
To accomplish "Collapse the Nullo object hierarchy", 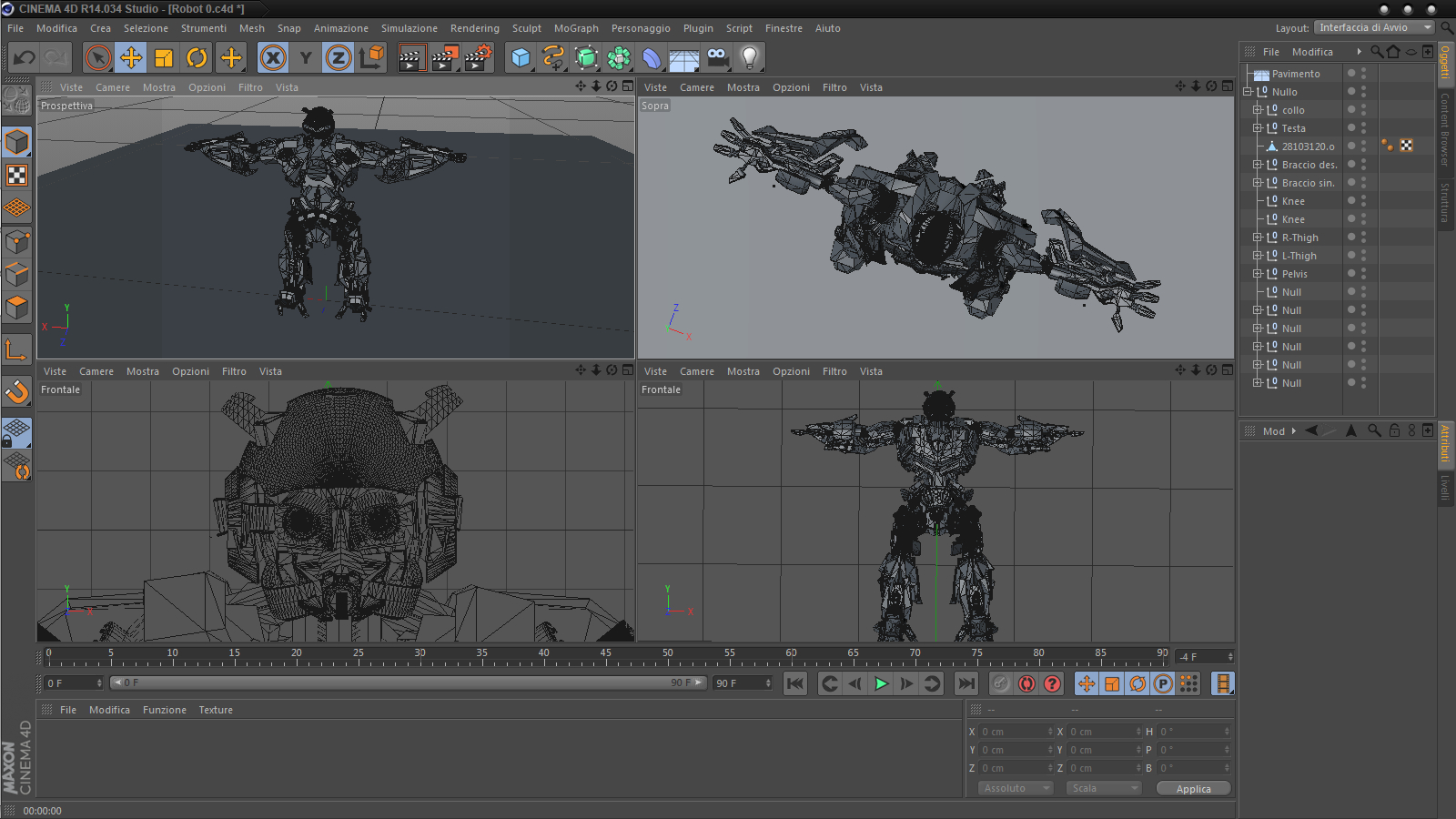I will pyautogui.click(x=1248, y=92).
